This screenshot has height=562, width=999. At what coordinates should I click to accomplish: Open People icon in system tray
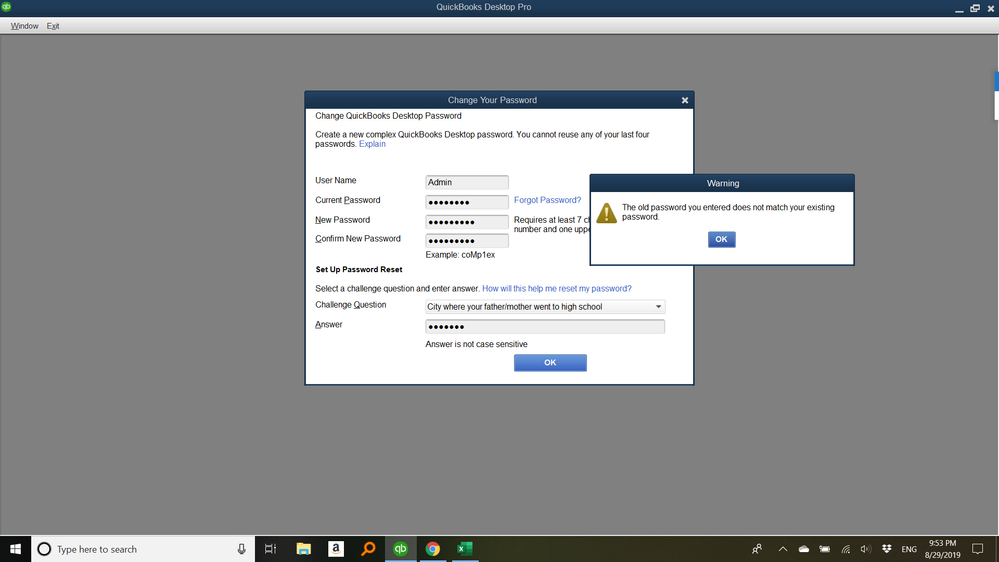[757, 549]
